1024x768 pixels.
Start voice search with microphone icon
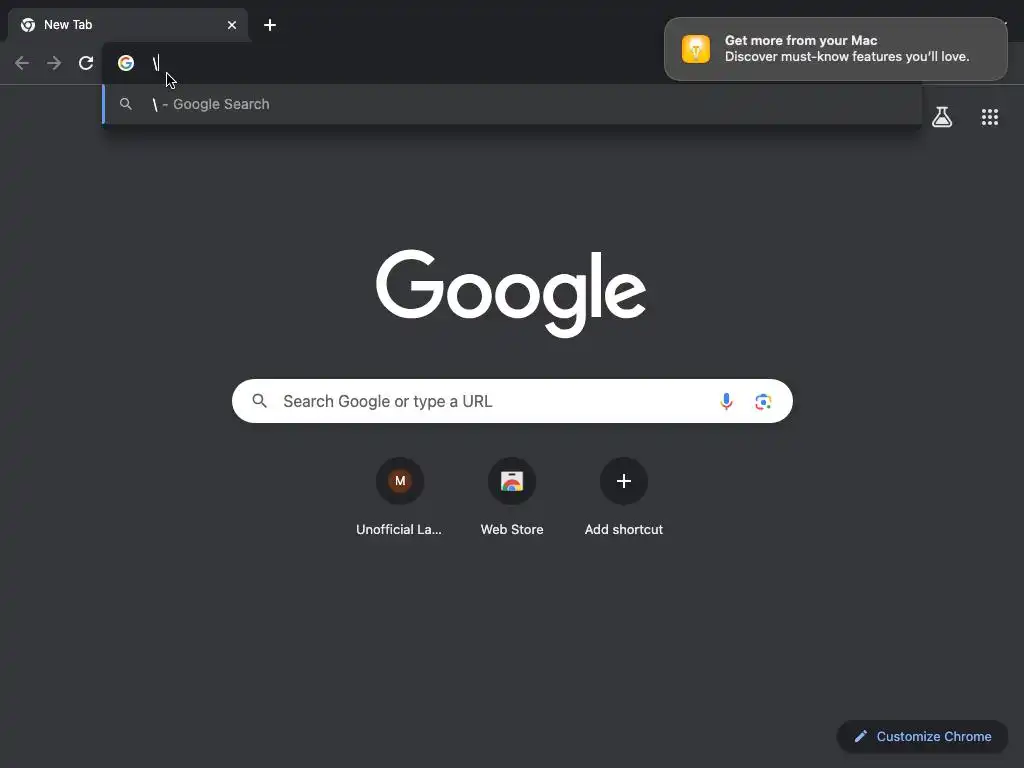click(x=726, y=401)
